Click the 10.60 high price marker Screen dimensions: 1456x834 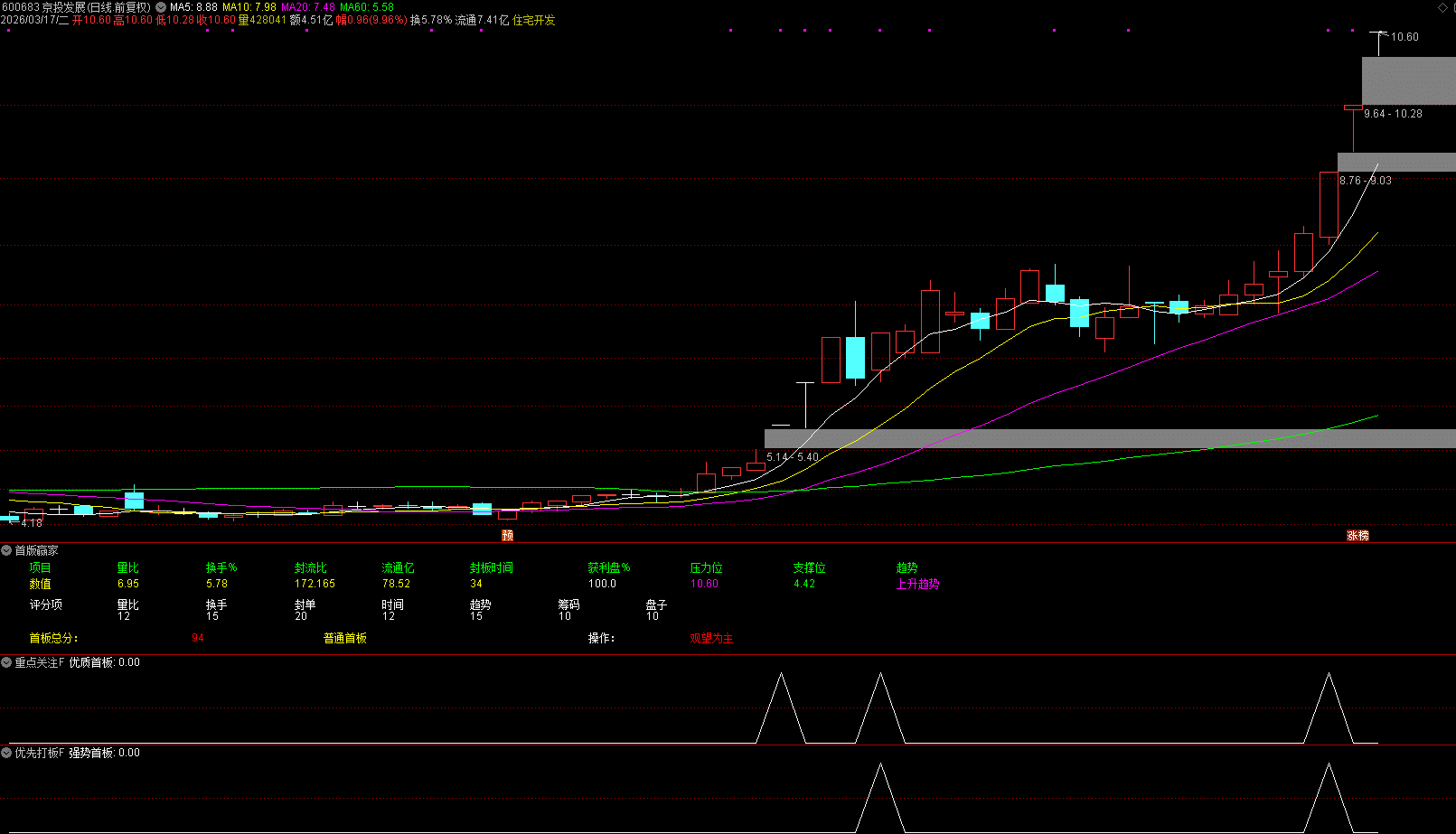(1404, 37)
